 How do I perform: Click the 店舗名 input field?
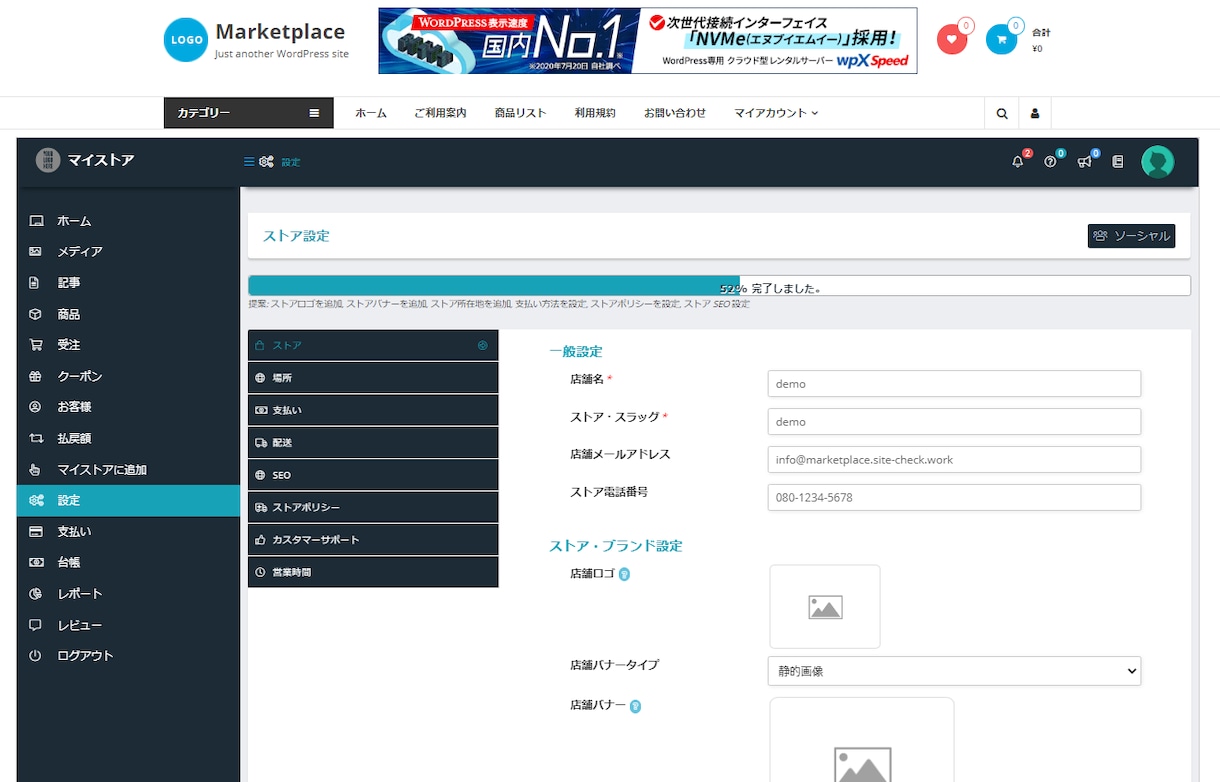954,384
